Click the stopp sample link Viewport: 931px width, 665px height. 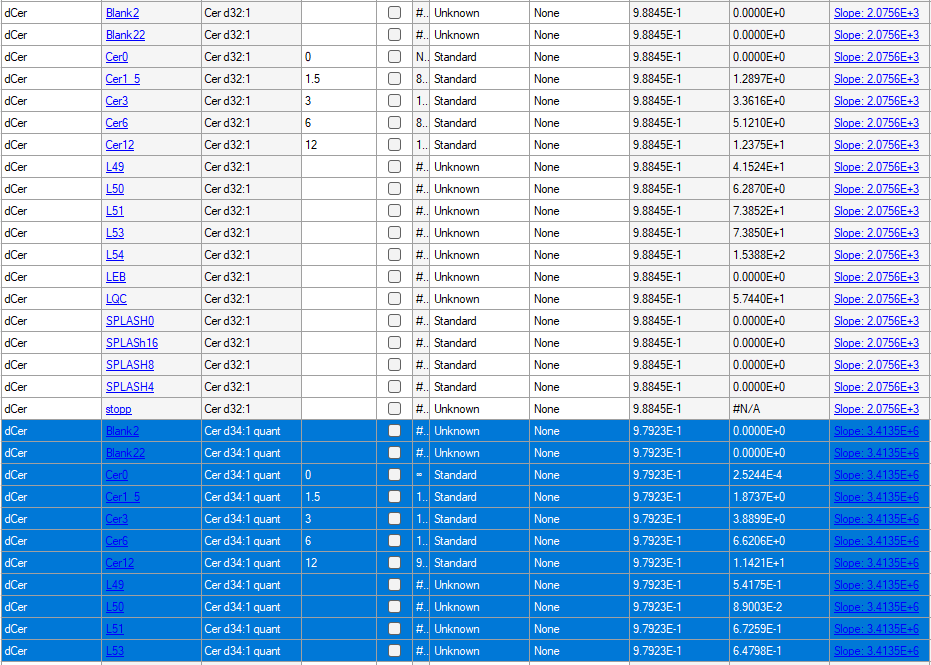(118, 409)
